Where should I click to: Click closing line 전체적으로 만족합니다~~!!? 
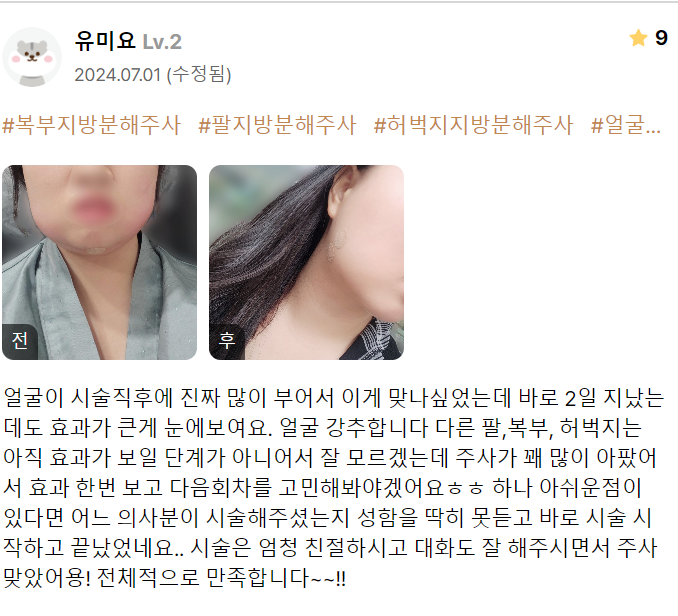[x=221, y=578]
